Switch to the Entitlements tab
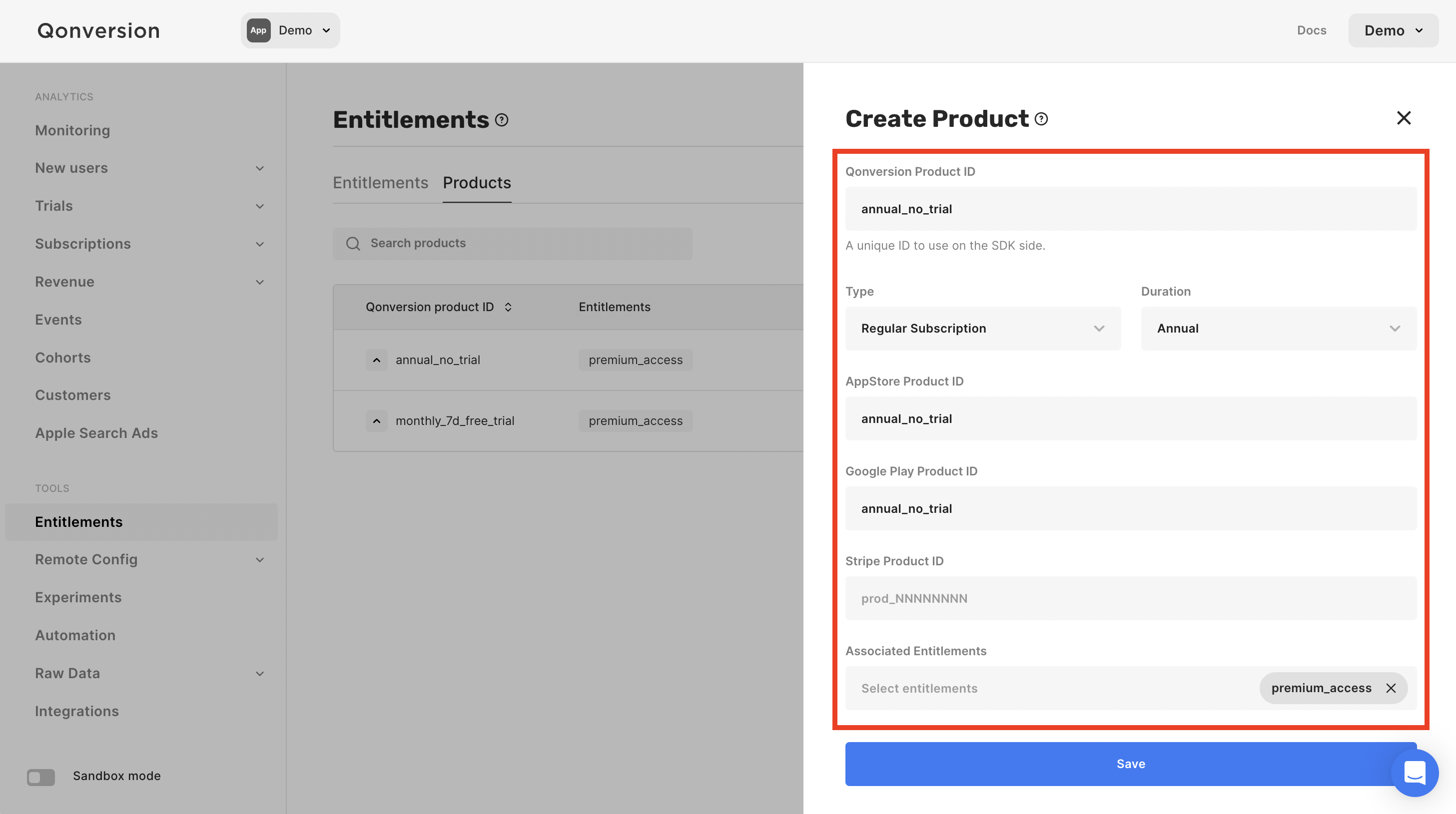The width and height of the screenshot is (1456, 814). 380,182
